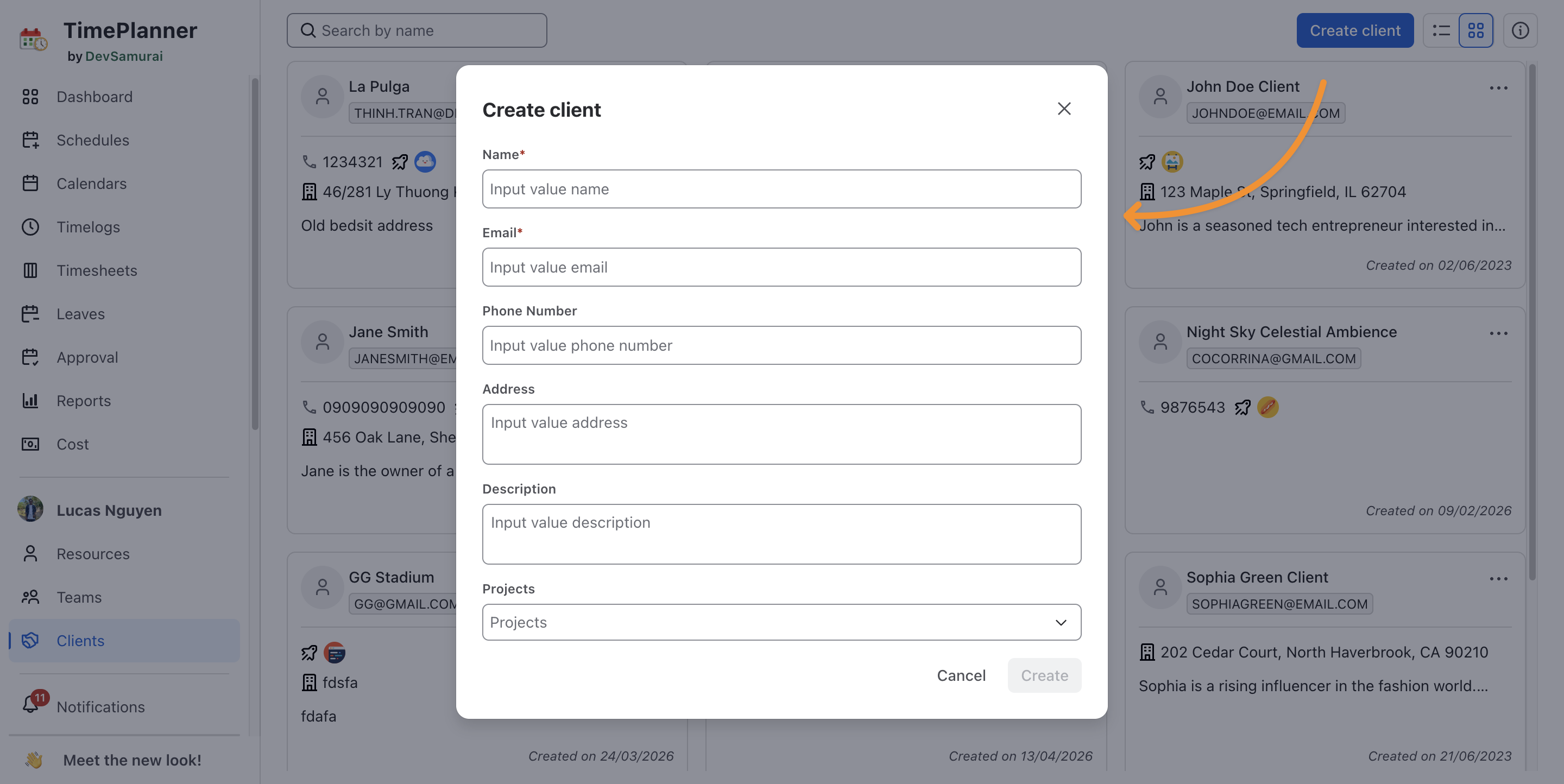Click the Create button in dialog
This screenshot has height=784, width=1564.
click(1044, 675)
